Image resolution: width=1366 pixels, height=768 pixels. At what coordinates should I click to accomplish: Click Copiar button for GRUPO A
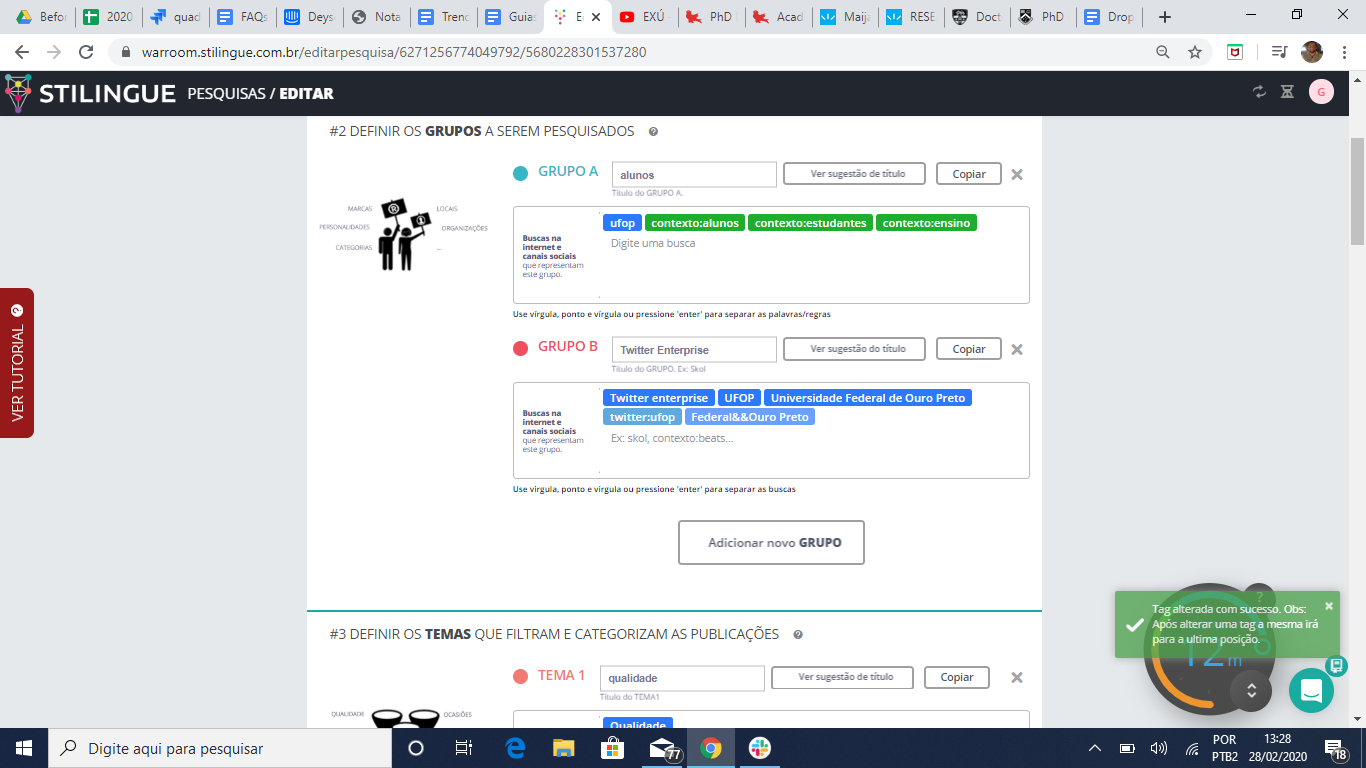click(x=968, y=174)
